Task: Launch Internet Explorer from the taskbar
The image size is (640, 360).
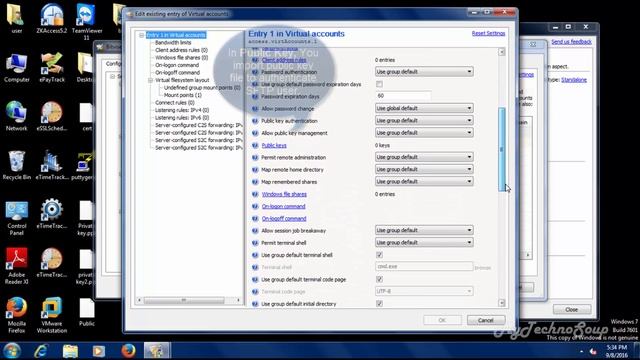Action: click(x=41, y=351)
